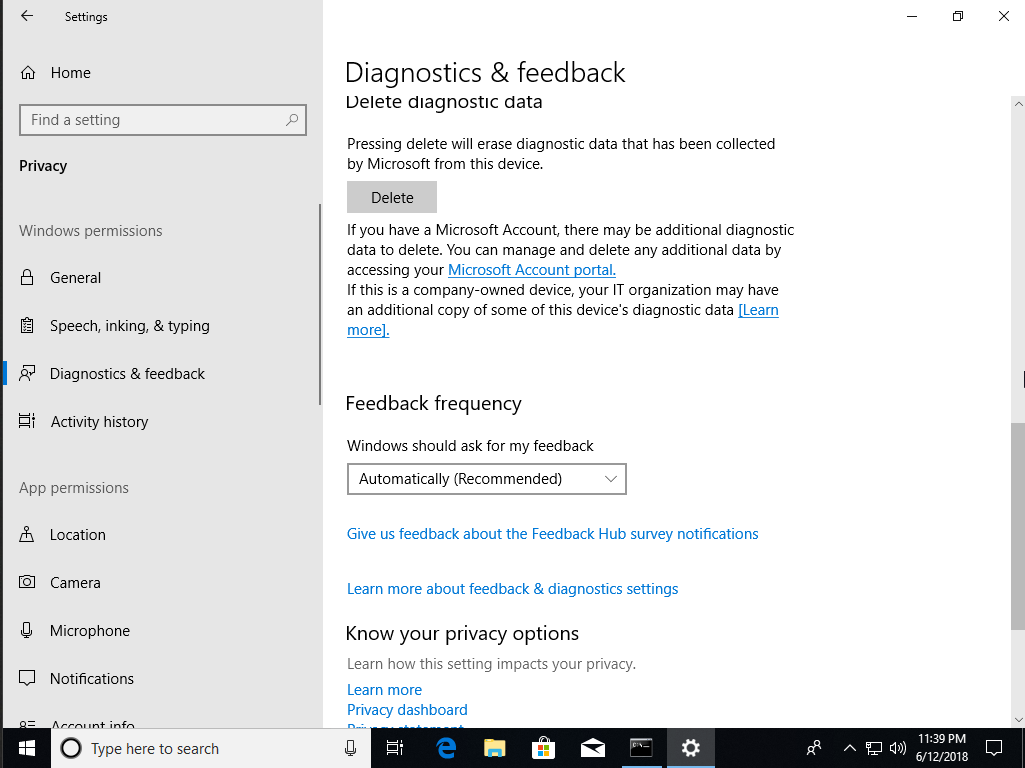
Task: Open Feedback Hub survey notifications feedback link
Action: tap(552, 534)
